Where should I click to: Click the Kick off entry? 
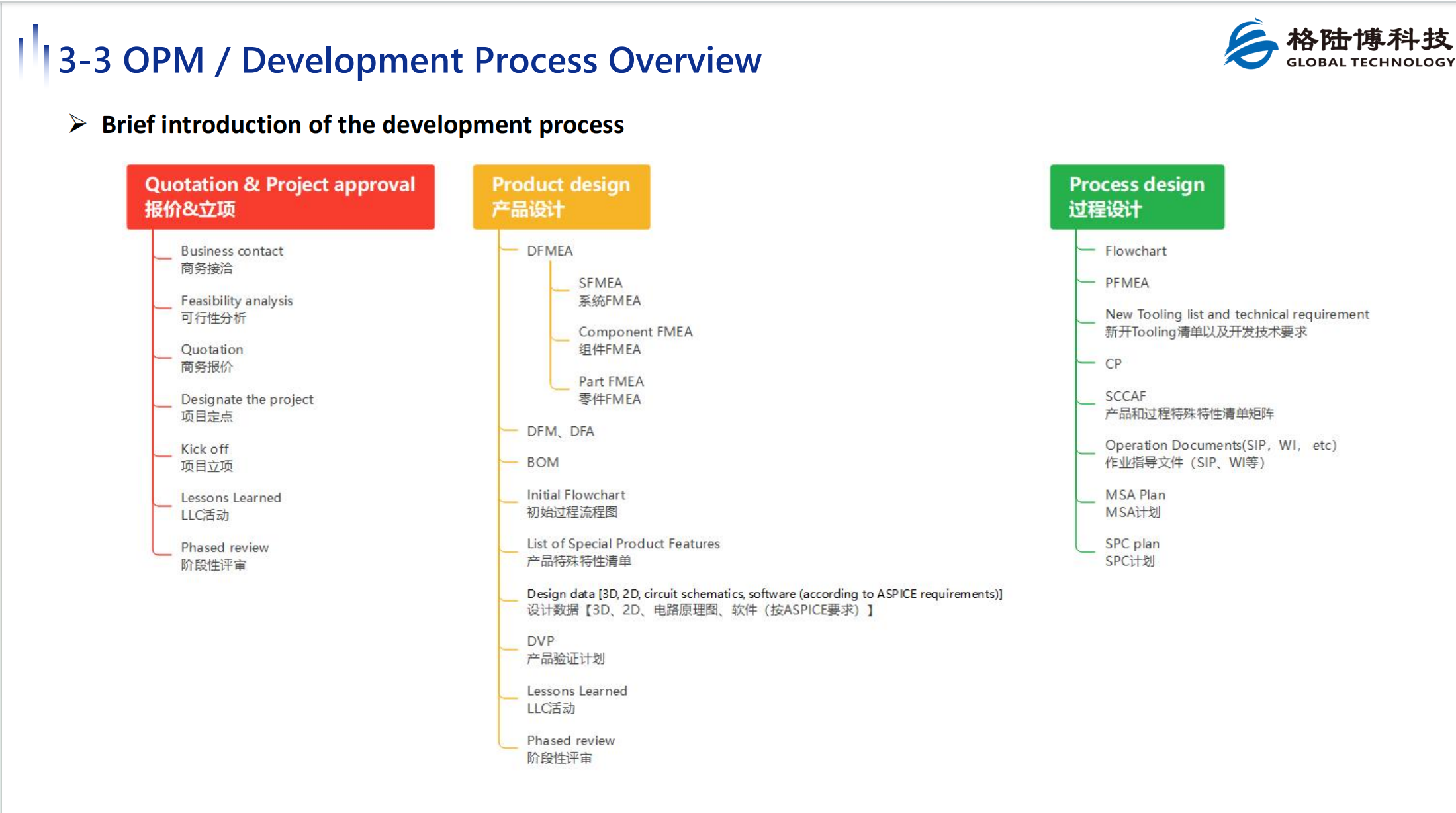[x=206, y=457]
